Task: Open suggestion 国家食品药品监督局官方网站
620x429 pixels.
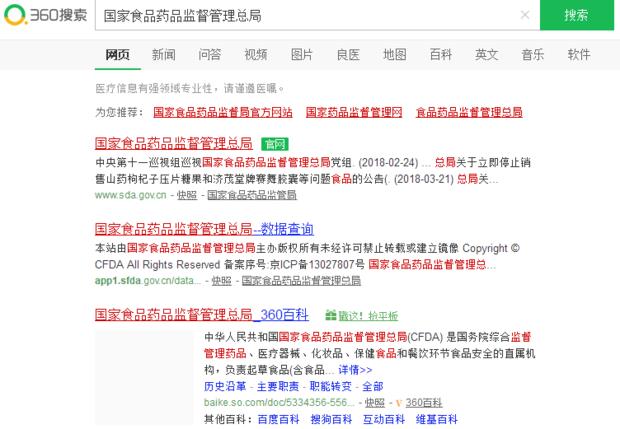Action: tap(223, 112)
